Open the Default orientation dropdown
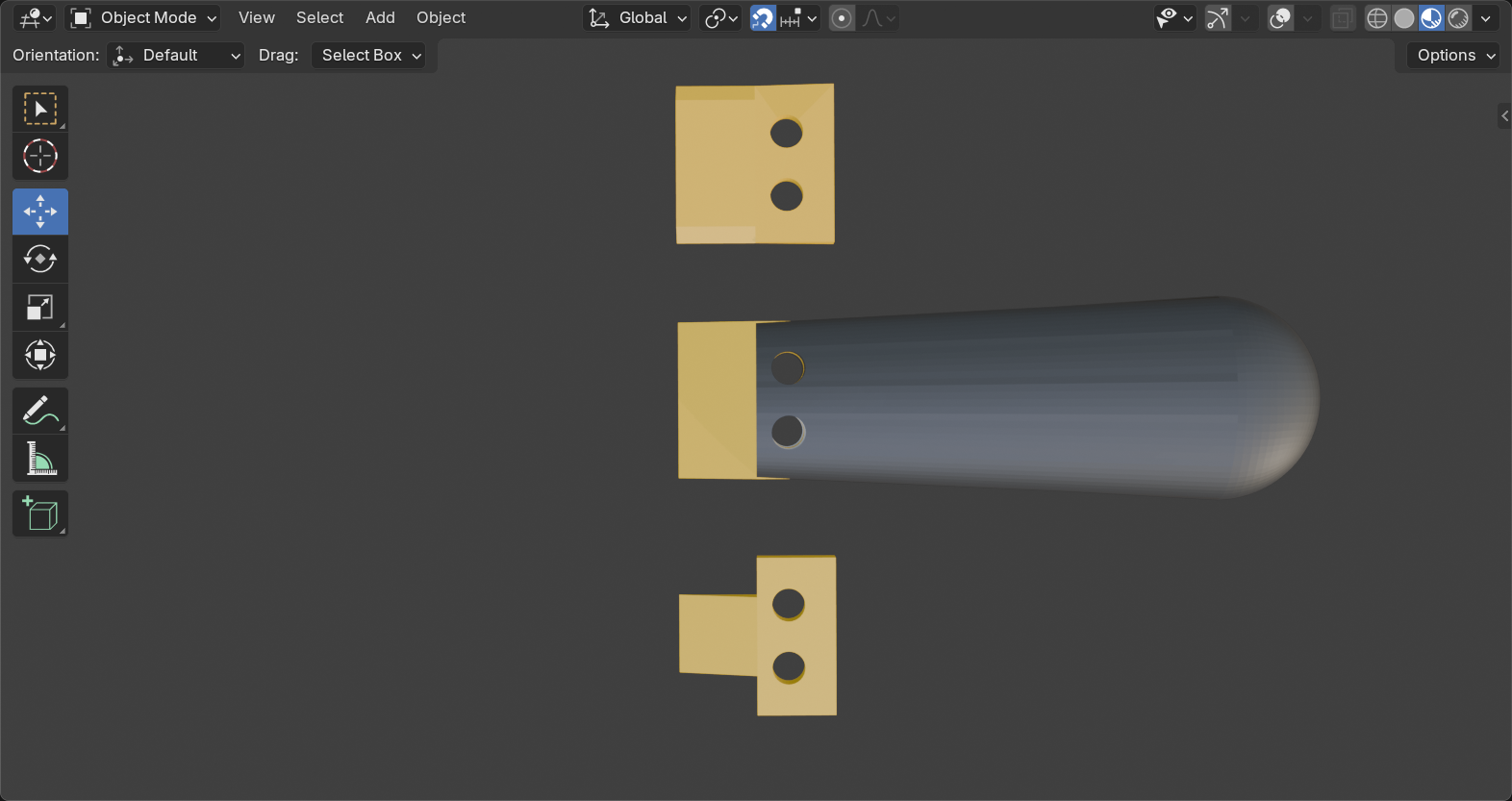 point(176,55)
